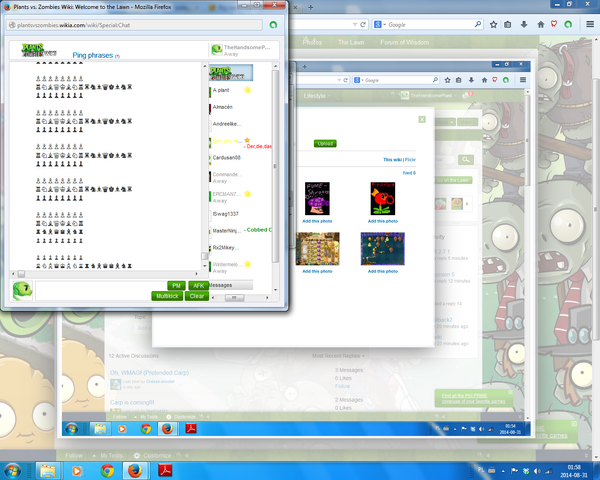Click the chat window URL bar
Image resolution: width=600 pixels, height=480 pixels.
[134, 25]
